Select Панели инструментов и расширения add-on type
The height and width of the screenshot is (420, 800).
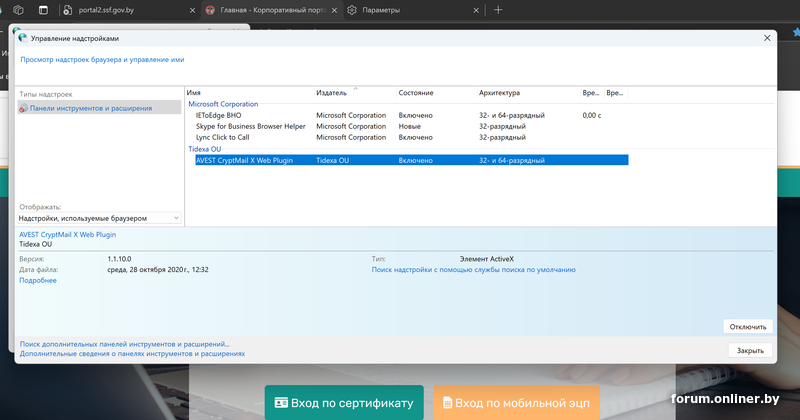(99, 108)
